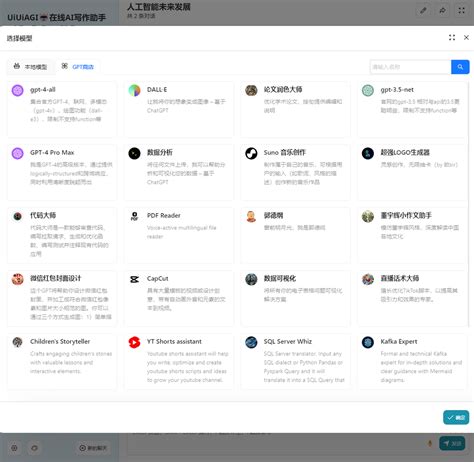Expand the model dialog to fullscreen
This screenshot has width=474, height=462.
click(452, 38)
